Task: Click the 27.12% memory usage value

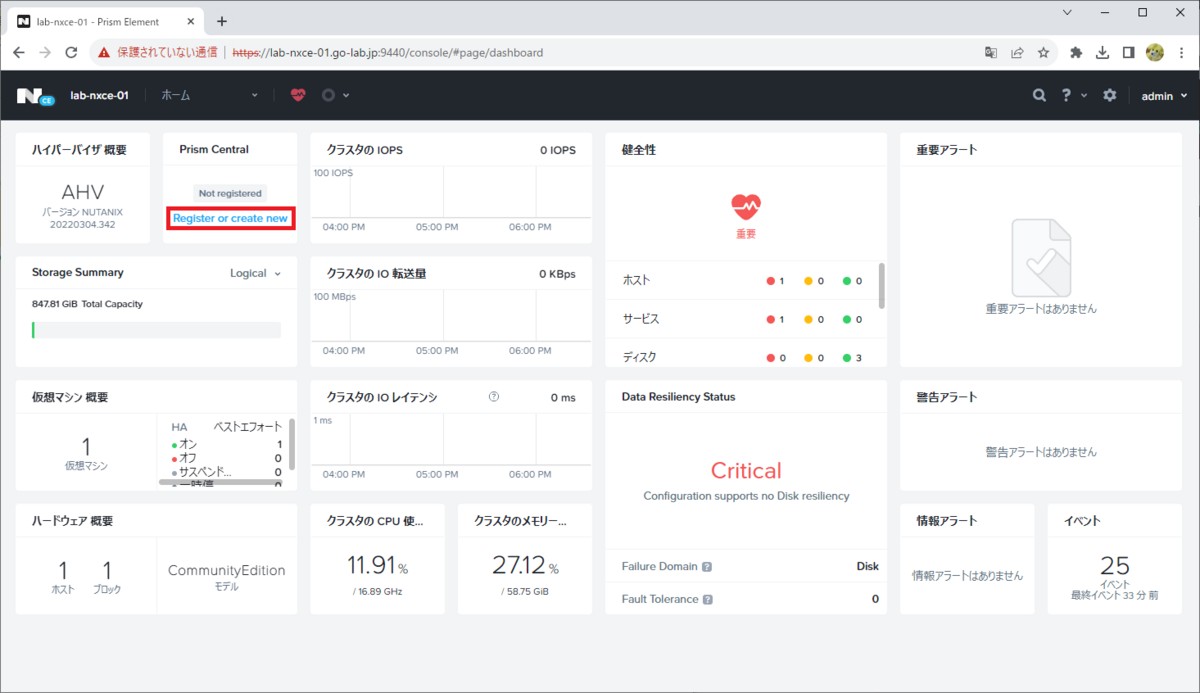Action: pos(525,565)
